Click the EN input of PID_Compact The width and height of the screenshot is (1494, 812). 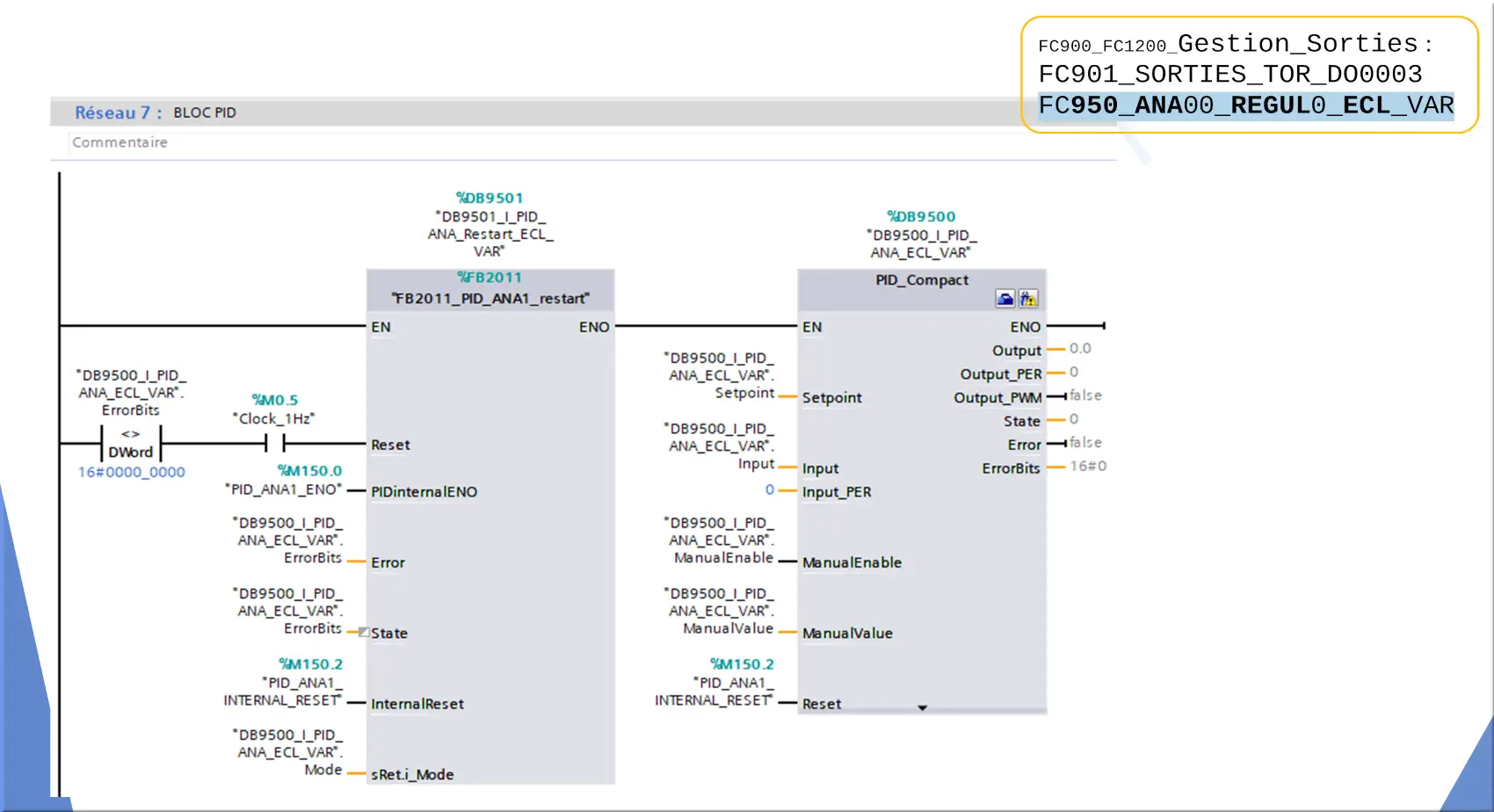[x=812, y=327]
